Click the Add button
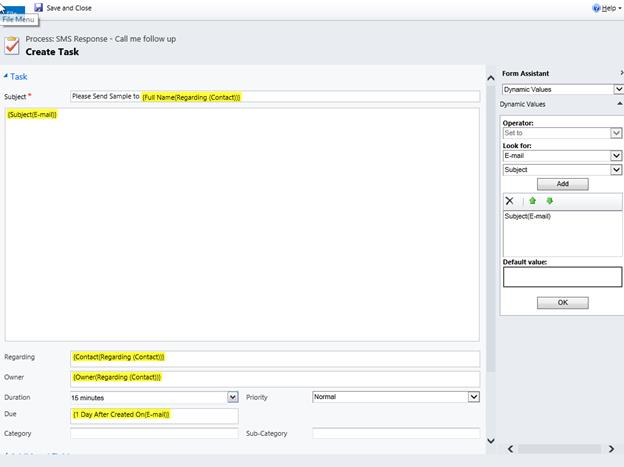The height and width of the screenshot is (467, 624). pyautogui.click(x=562, y=184)
